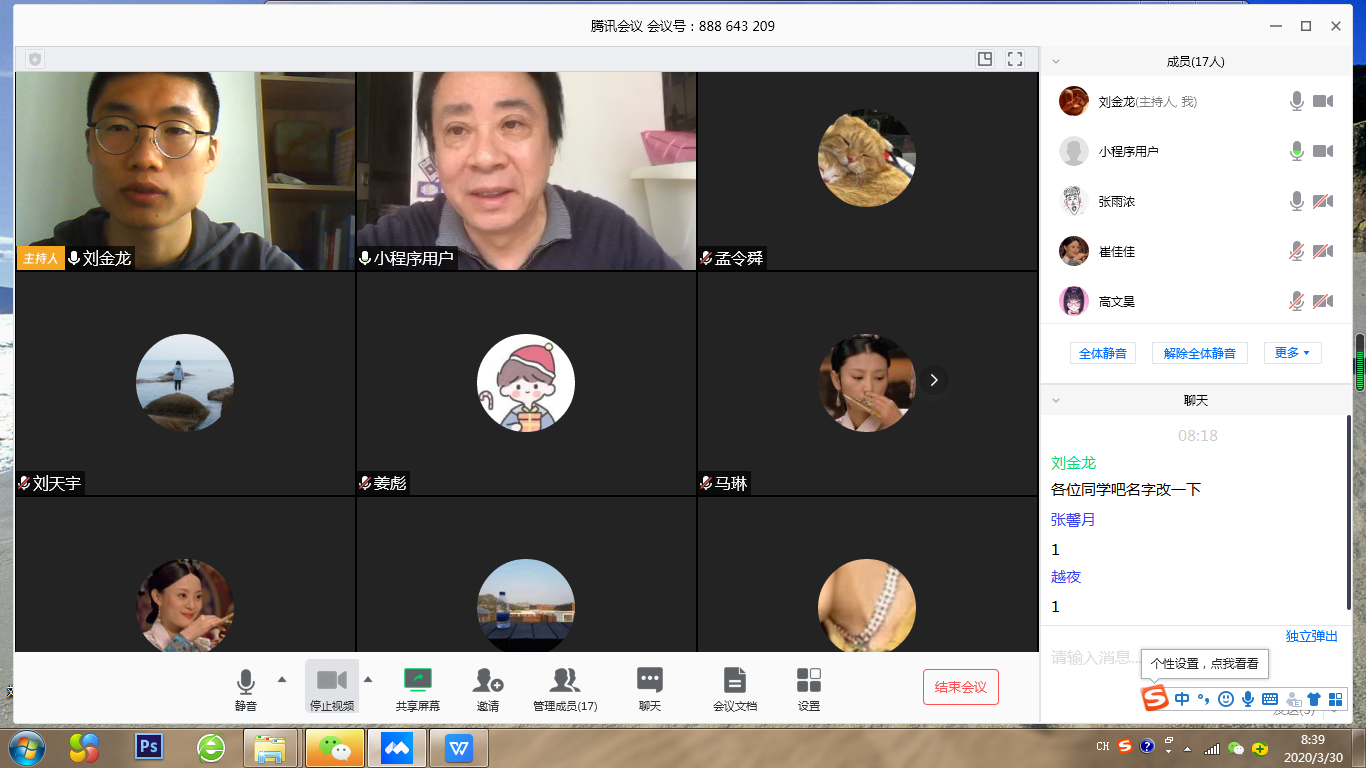This screenshot has height=768, width=1366.
Task: Open the 邀请 invite participants icon
Action: point(488,682)
